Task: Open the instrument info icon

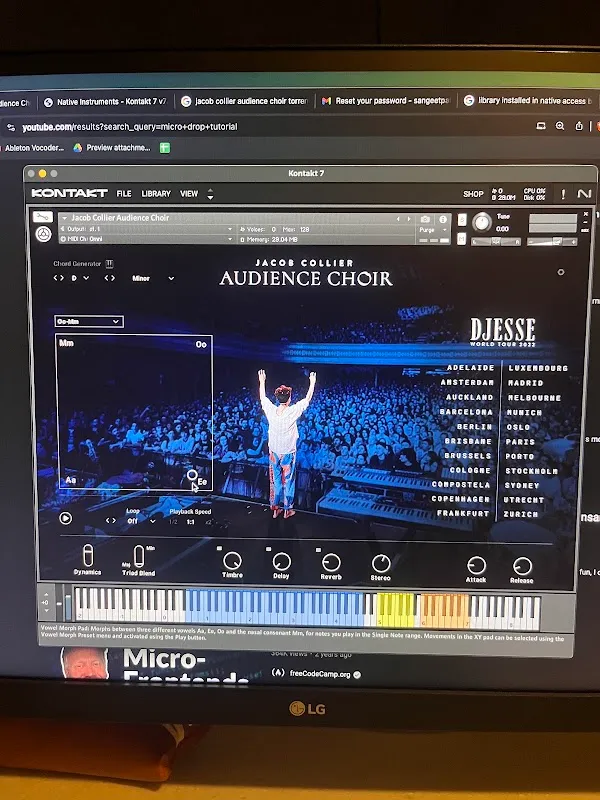Action: [x=443, y=219]
